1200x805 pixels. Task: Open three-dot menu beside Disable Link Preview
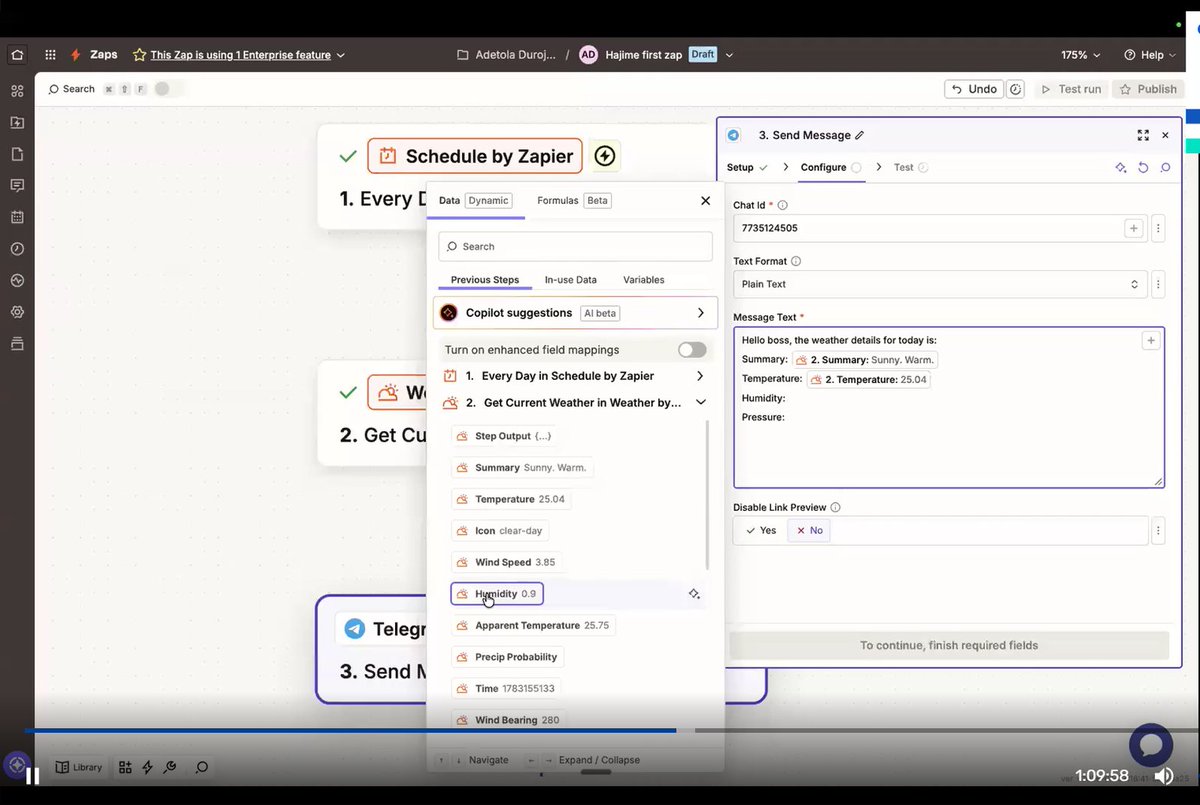click(1158, 530)
